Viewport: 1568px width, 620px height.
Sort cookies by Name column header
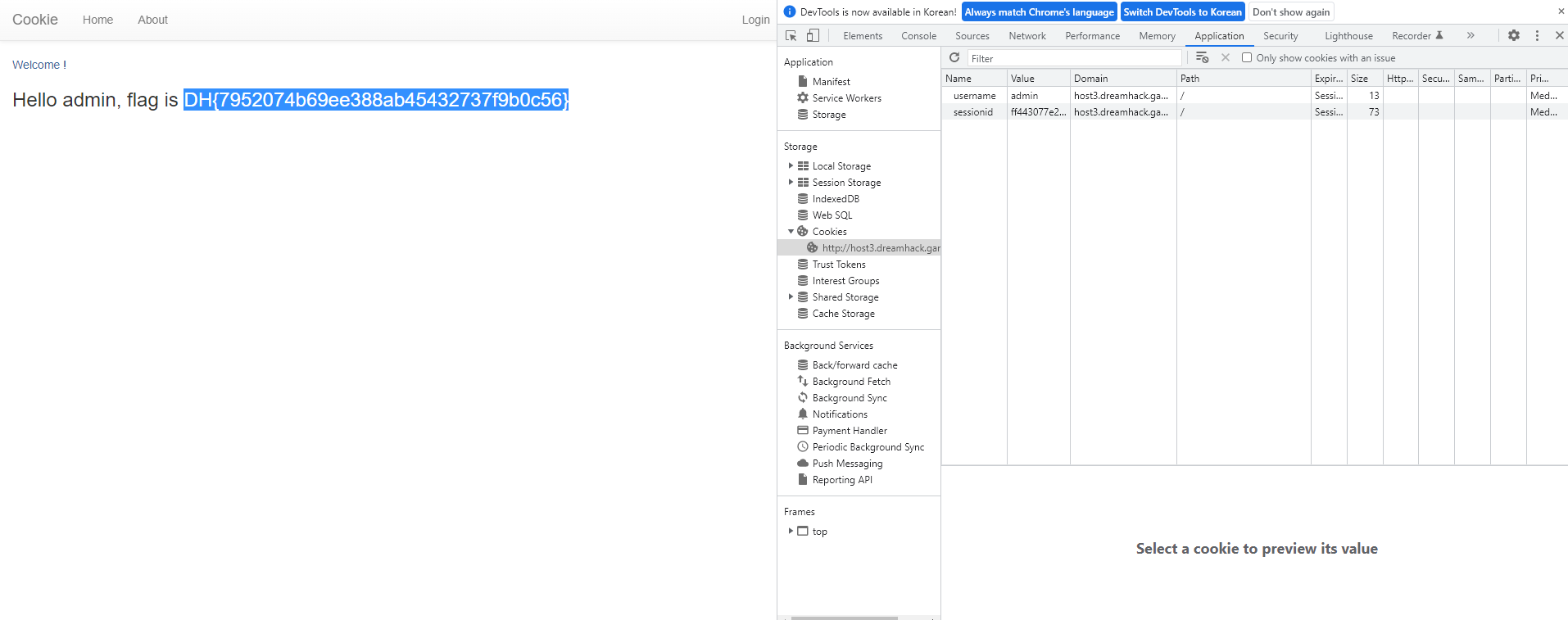(x=974, y=78)
